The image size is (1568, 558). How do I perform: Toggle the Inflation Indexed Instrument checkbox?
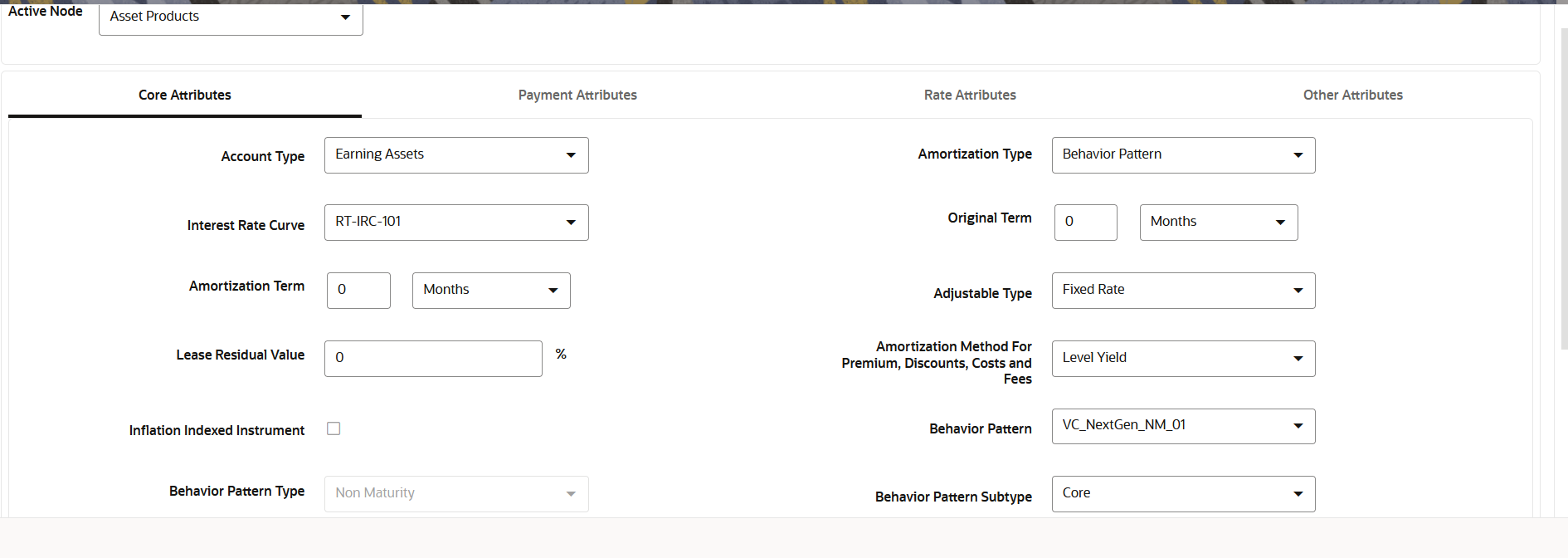click(x=334, y=428)
